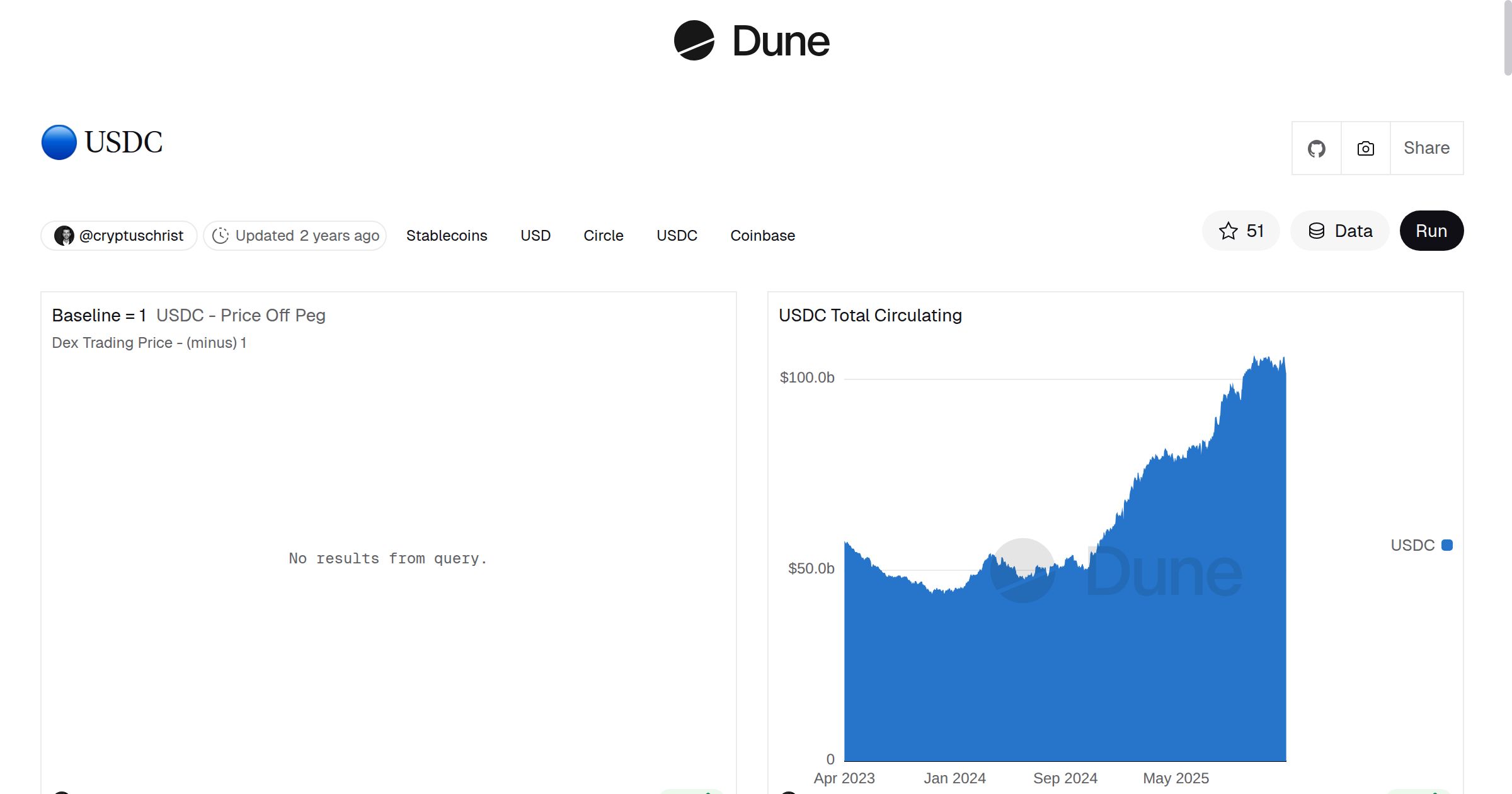Screen dimensions: 1512x794
Task: Click the camera screenshot icon
Action: [x=1365, y=148]
